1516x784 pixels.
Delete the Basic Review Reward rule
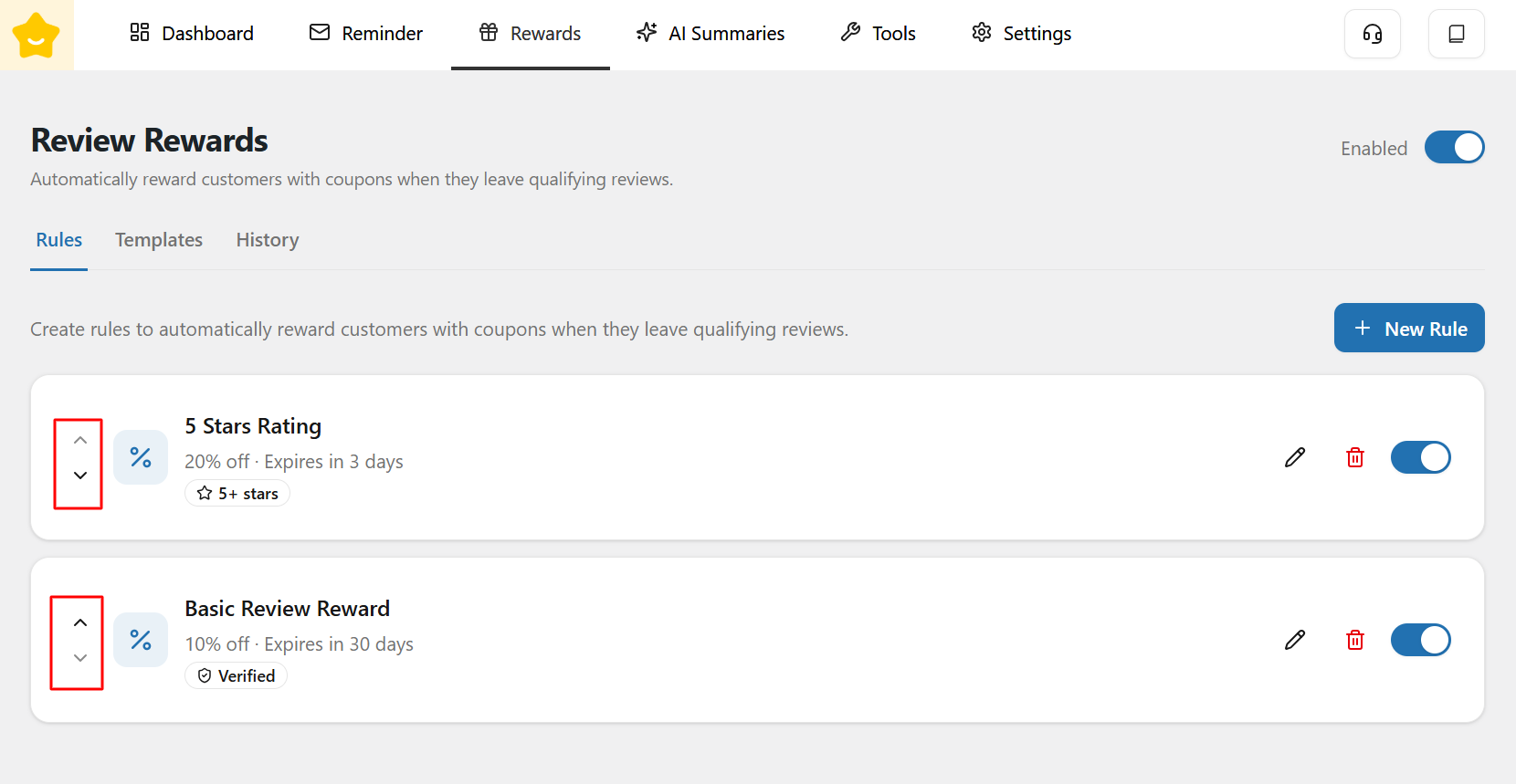[x=1355, y=640]
